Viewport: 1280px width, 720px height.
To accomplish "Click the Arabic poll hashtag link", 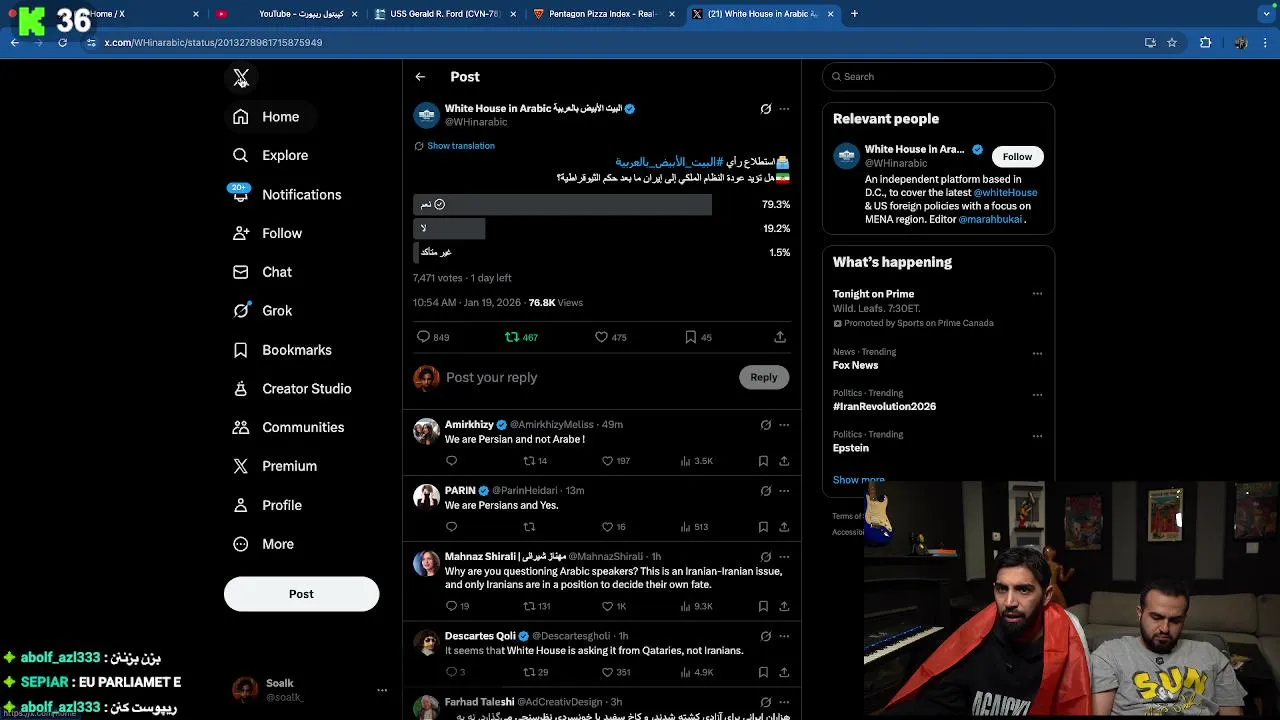I will pos(669,162).
